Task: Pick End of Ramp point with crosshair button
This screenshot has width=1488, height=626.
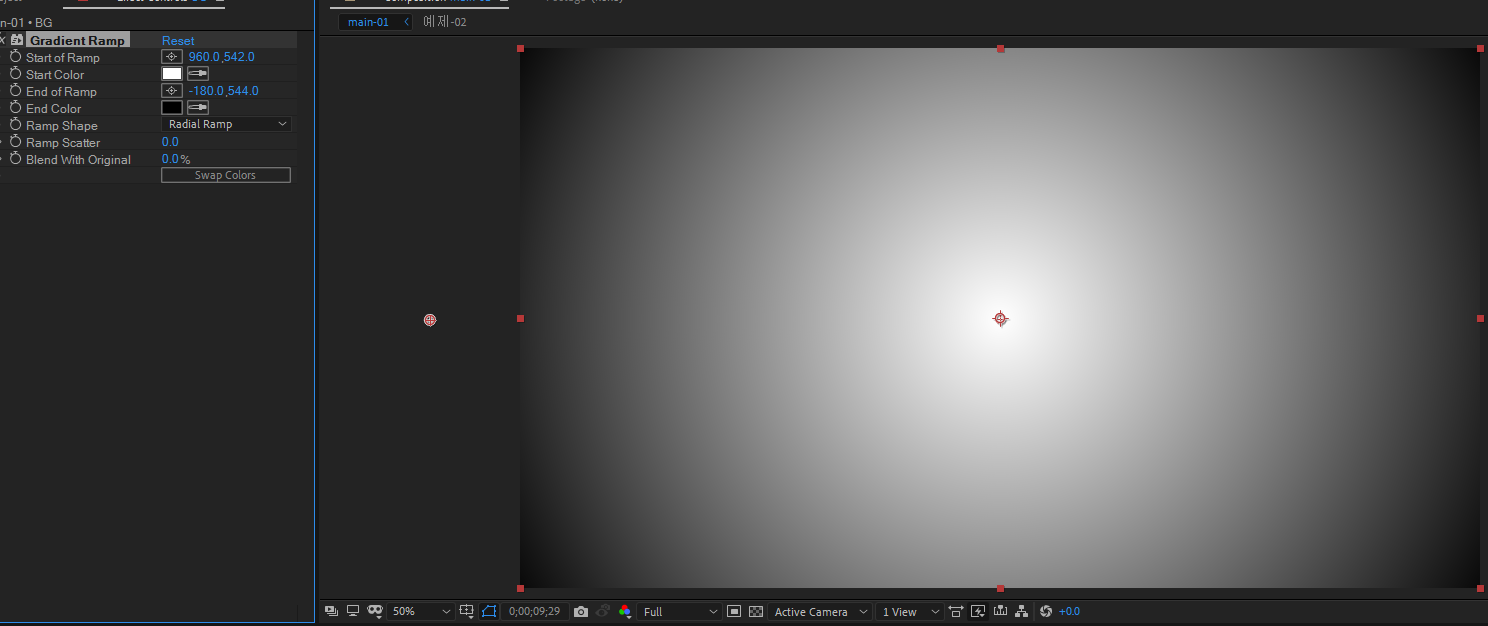Action: click(x=172, y=91)
